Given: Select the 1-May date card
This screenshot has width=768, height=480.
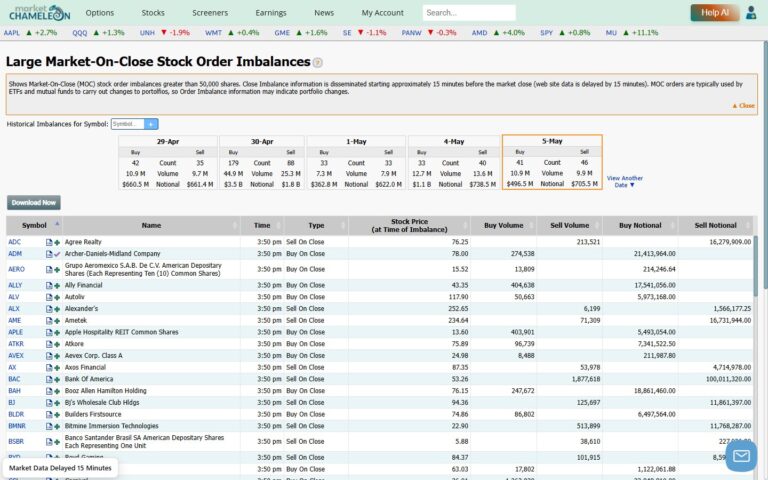Looking at the screenshot, I should tap(356, 163).
